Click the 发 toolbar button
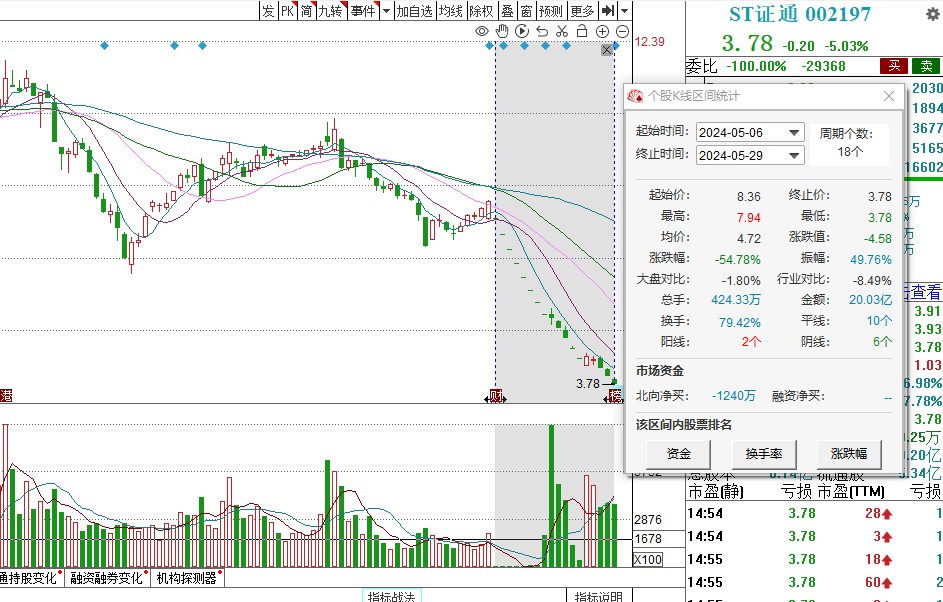The height and width of the screenshot is (602, 943). (x=268, y=11)
